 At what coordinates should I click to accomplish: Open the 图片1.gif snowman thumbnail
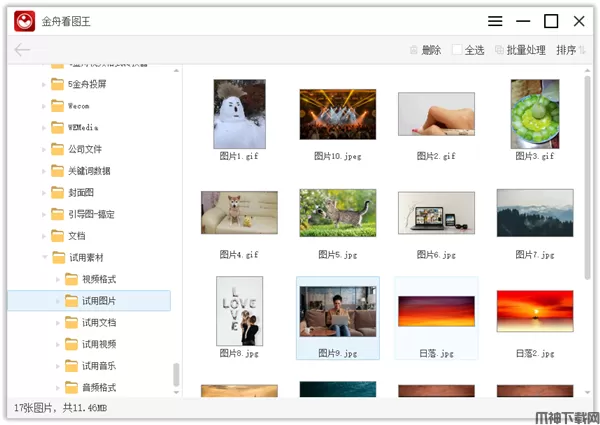pyautogui.click(x=239, y=114)
